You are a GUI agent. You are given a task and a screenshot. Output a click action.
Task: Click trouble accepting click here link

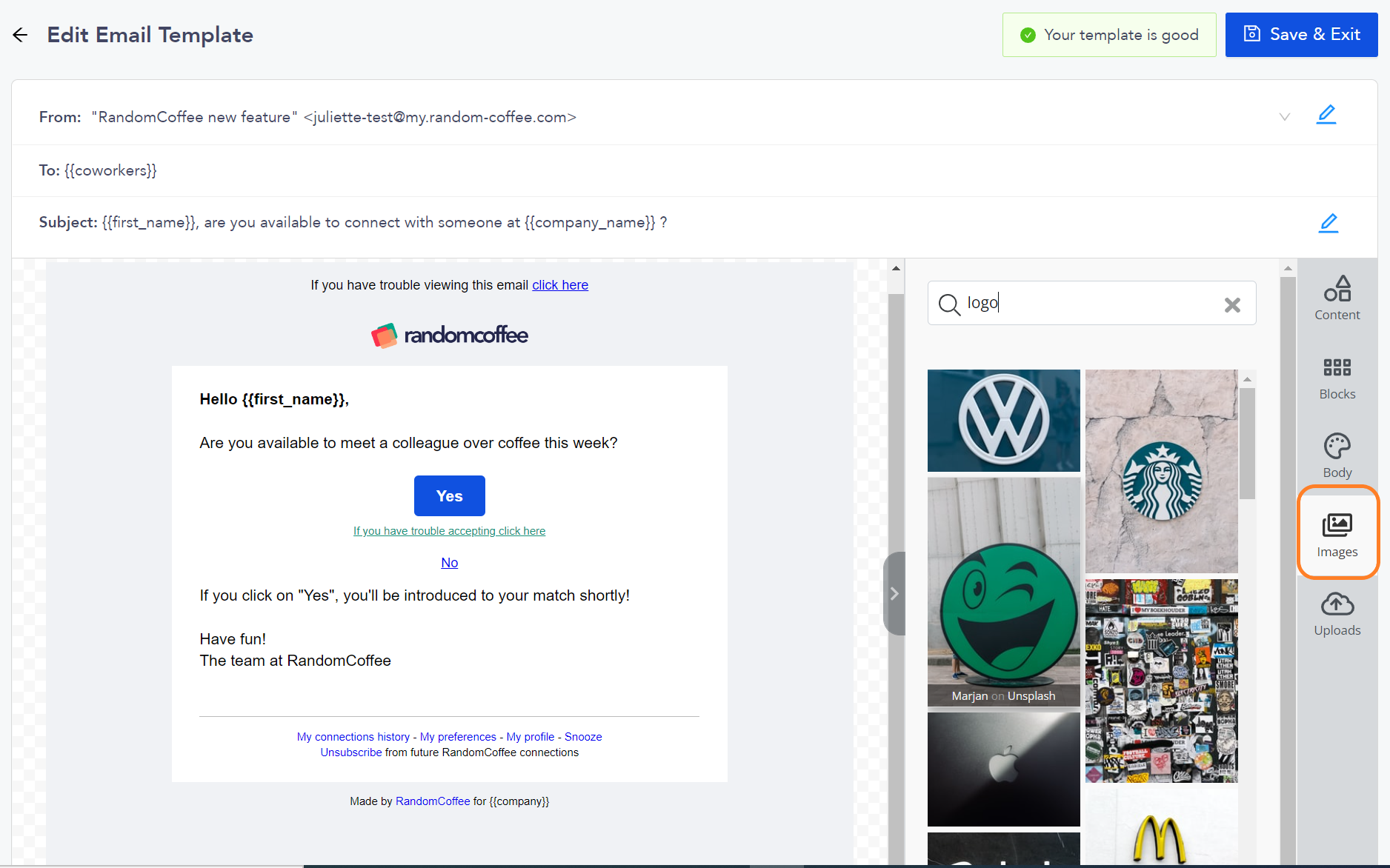[449, 531]
